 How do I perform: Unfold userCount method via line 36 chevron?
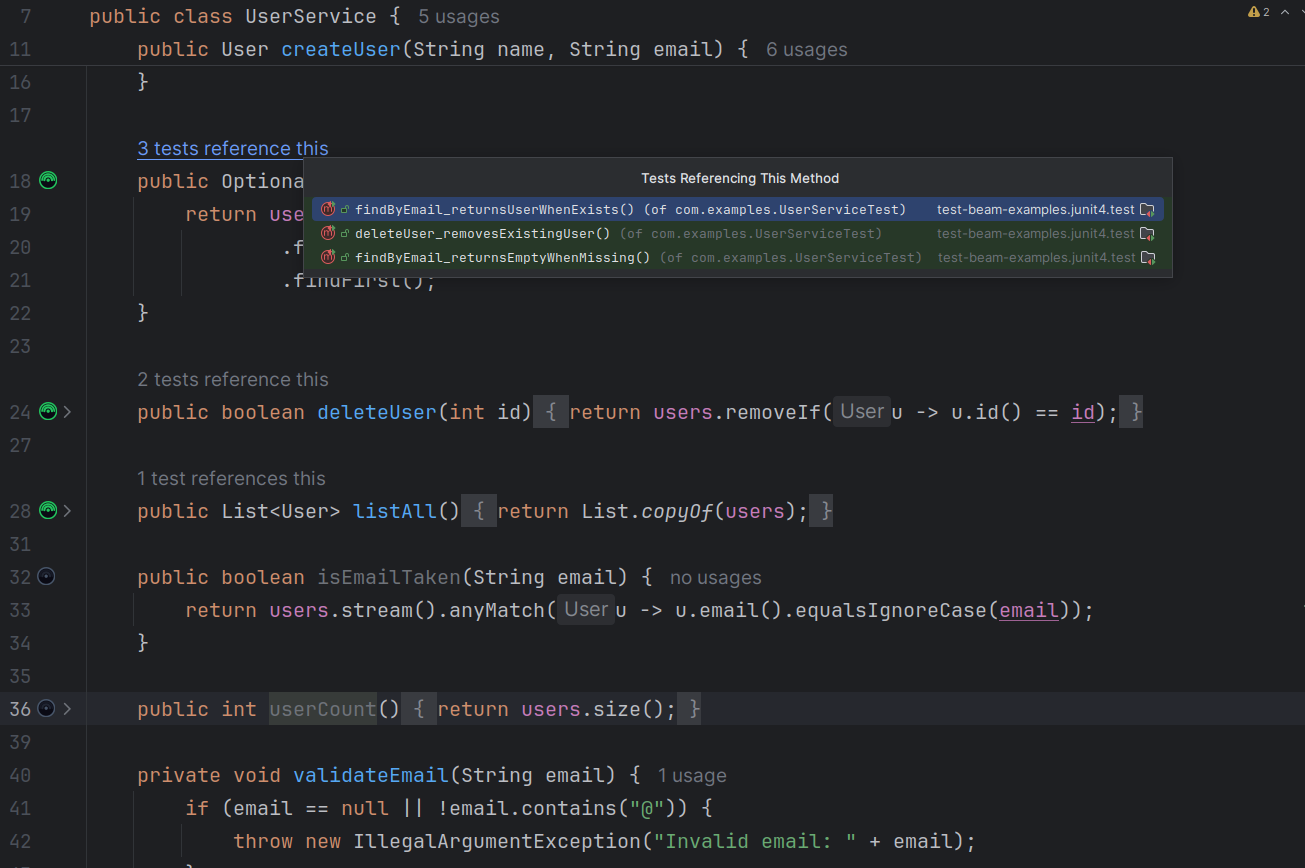coord(68,709)
